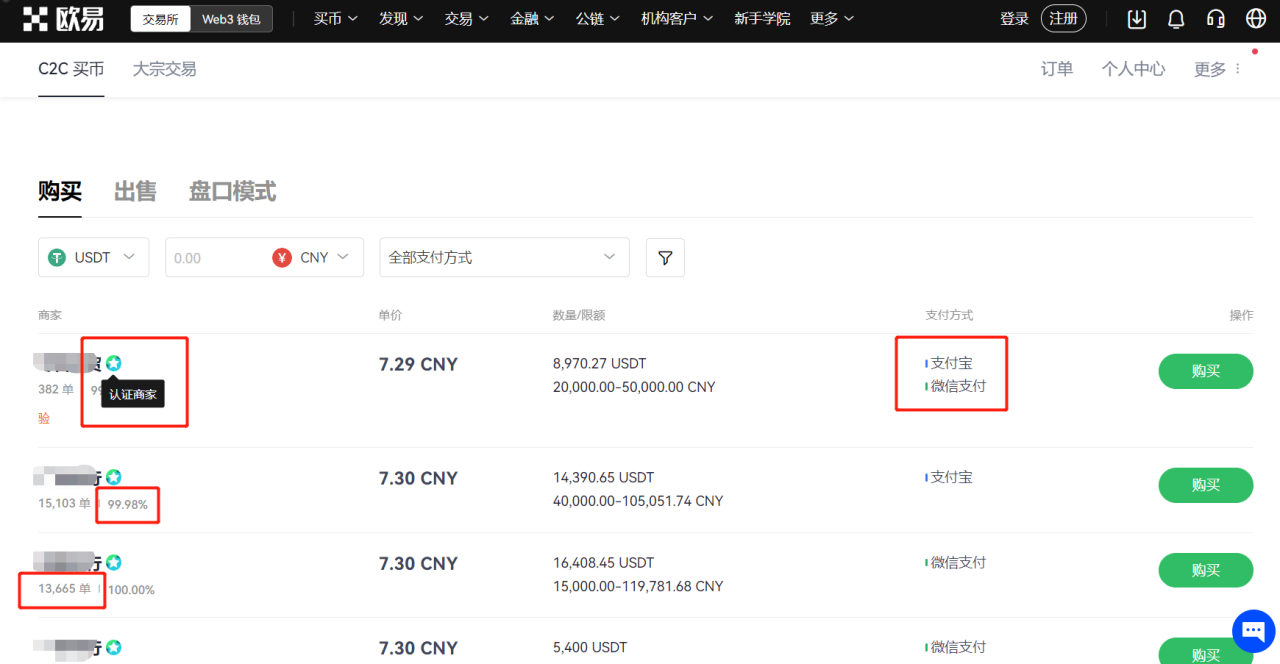Image resolution: width=1280 pixels, height=664 pixels.
Task: Click 购买 for the 14,390.65 USDT offer
Action: pyautogui.click(x=1206, y=485)
